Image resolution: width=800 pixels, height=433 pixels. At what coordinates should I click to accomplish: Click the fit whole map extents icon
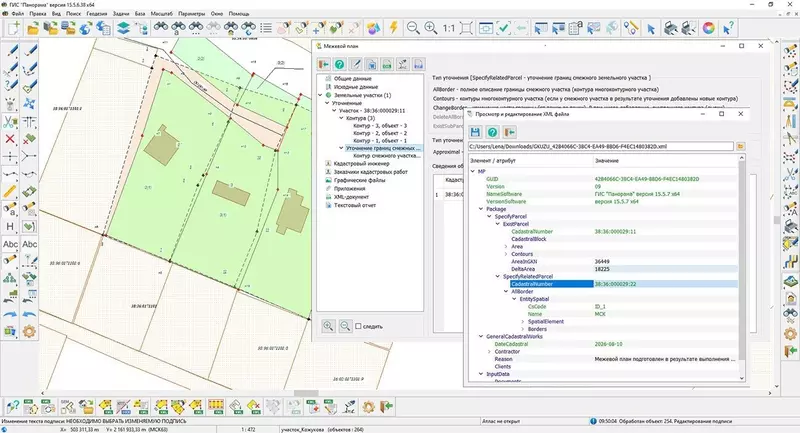pos(466,28)
